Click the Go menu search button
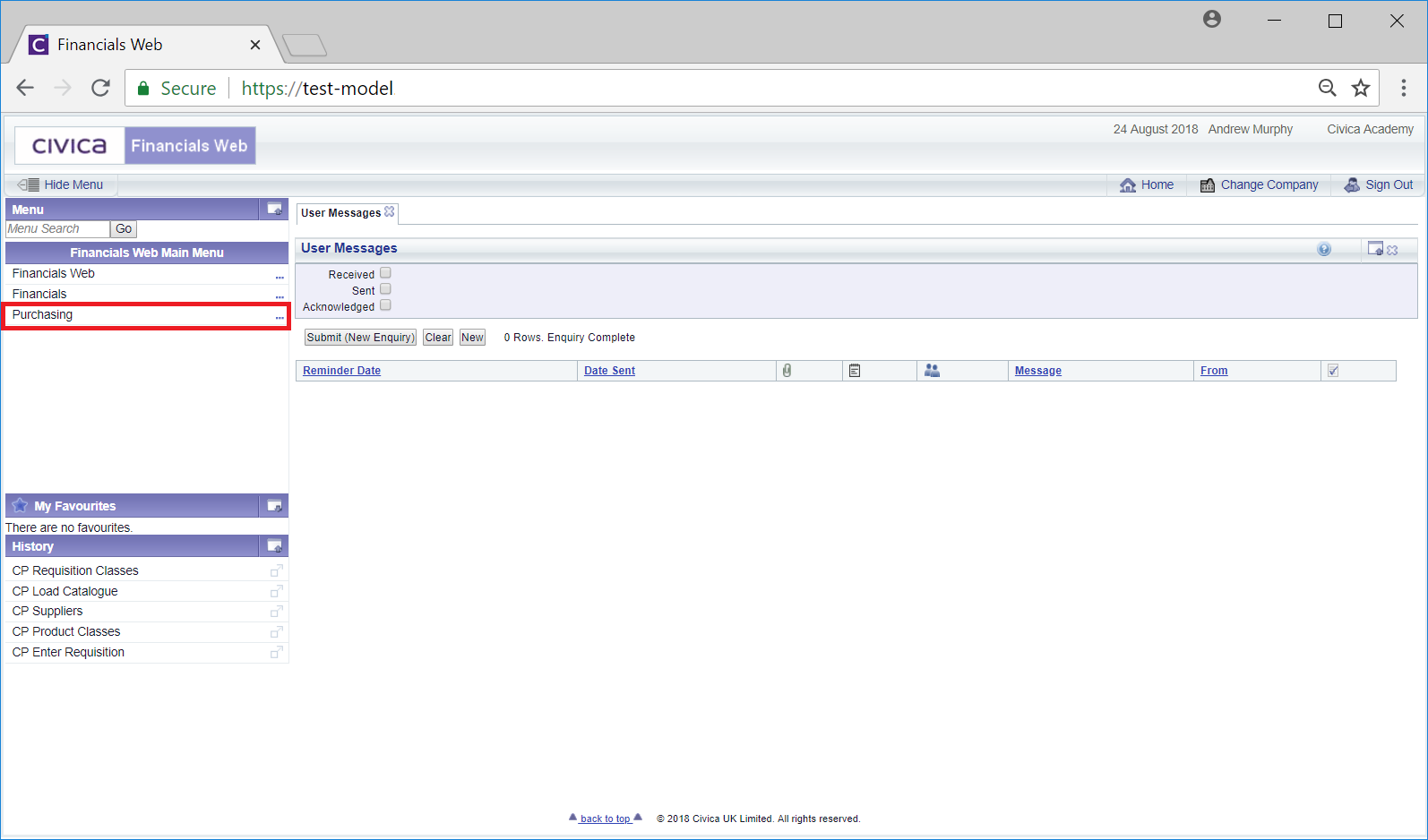The height and width of the screenshot is (840, 1428). pyautogui.click(x=124, y=229)
